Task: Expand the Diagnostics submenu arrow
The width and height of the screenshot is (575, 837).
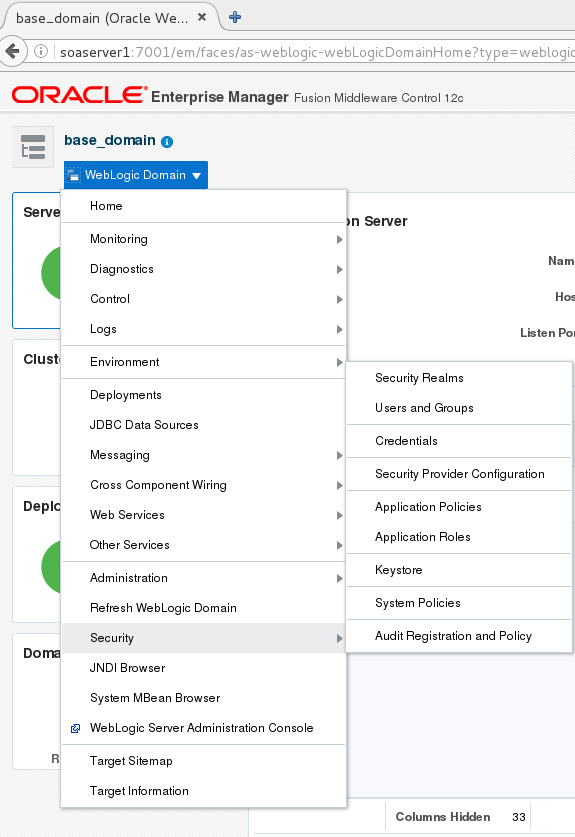Action: click(x=339, y=270)
